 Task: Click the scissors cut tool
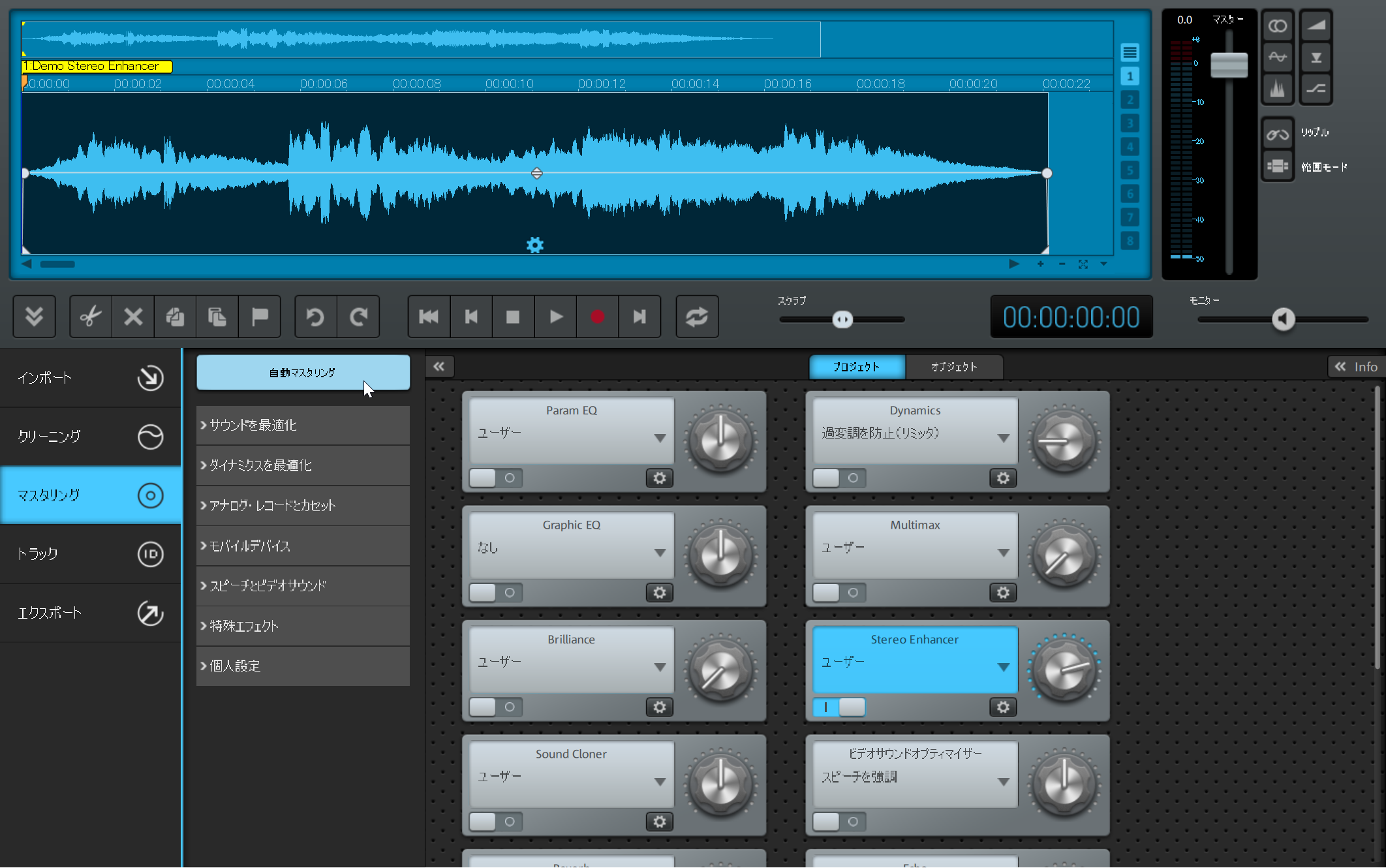[x=91, y=317]
